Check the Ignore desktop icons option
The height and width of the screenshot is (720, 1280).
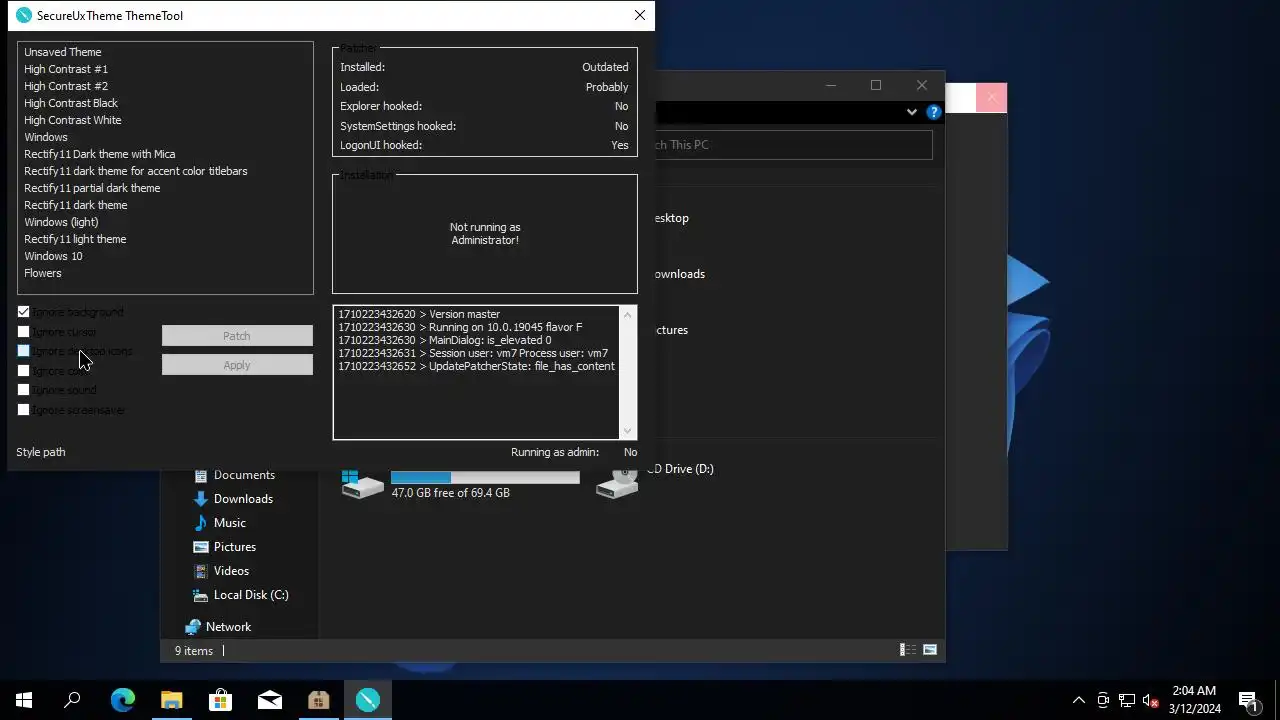click(24, 351)
